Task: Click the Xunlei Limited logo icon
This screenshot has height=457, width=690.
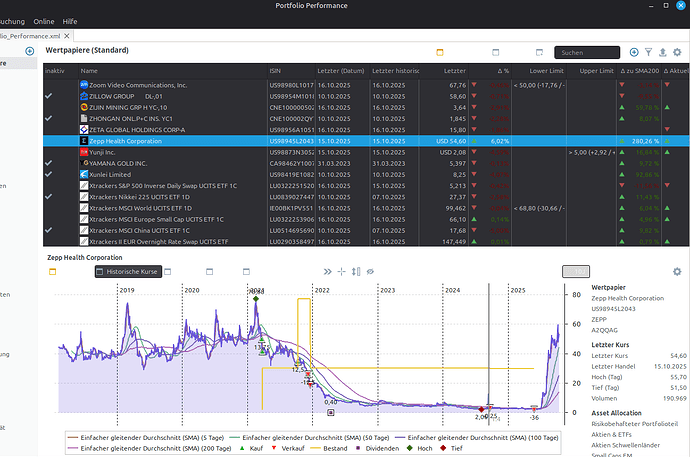Action: tap(84, 174)
